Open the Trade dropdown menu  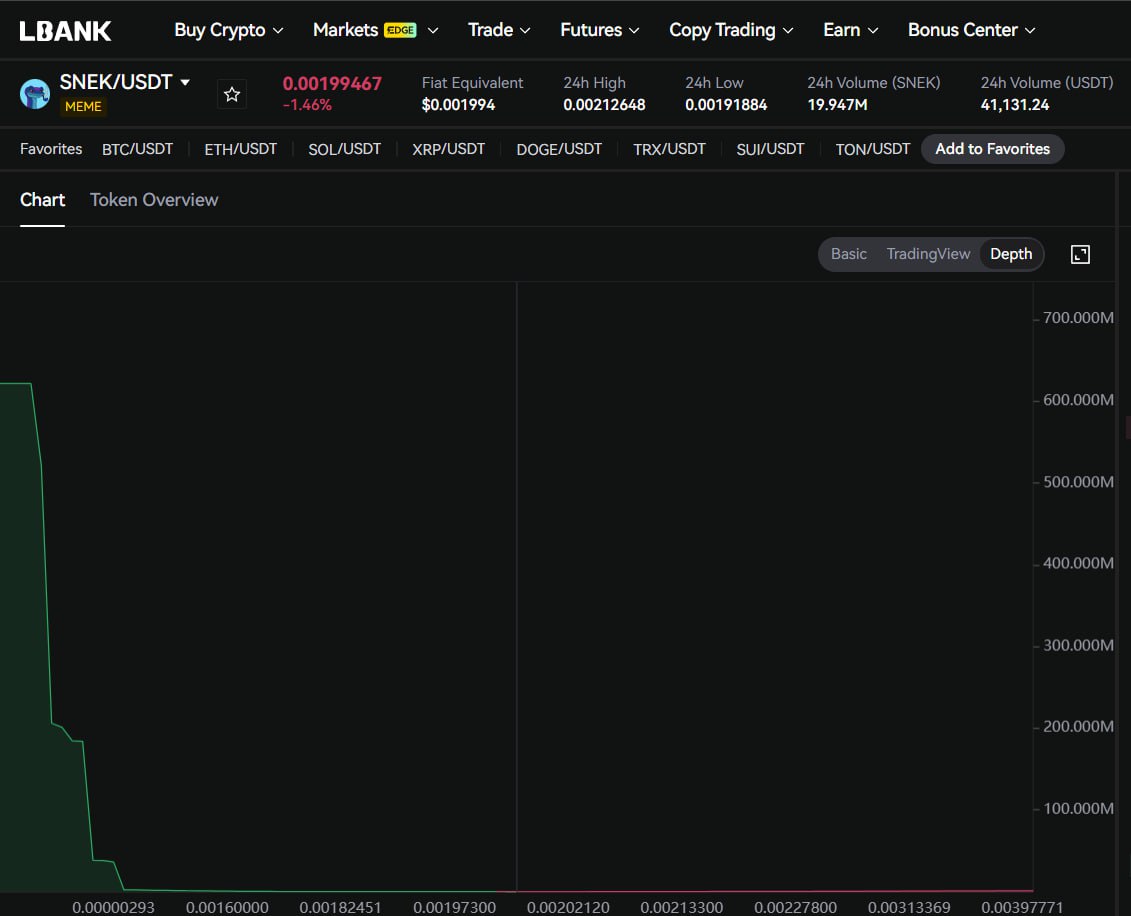499,30
